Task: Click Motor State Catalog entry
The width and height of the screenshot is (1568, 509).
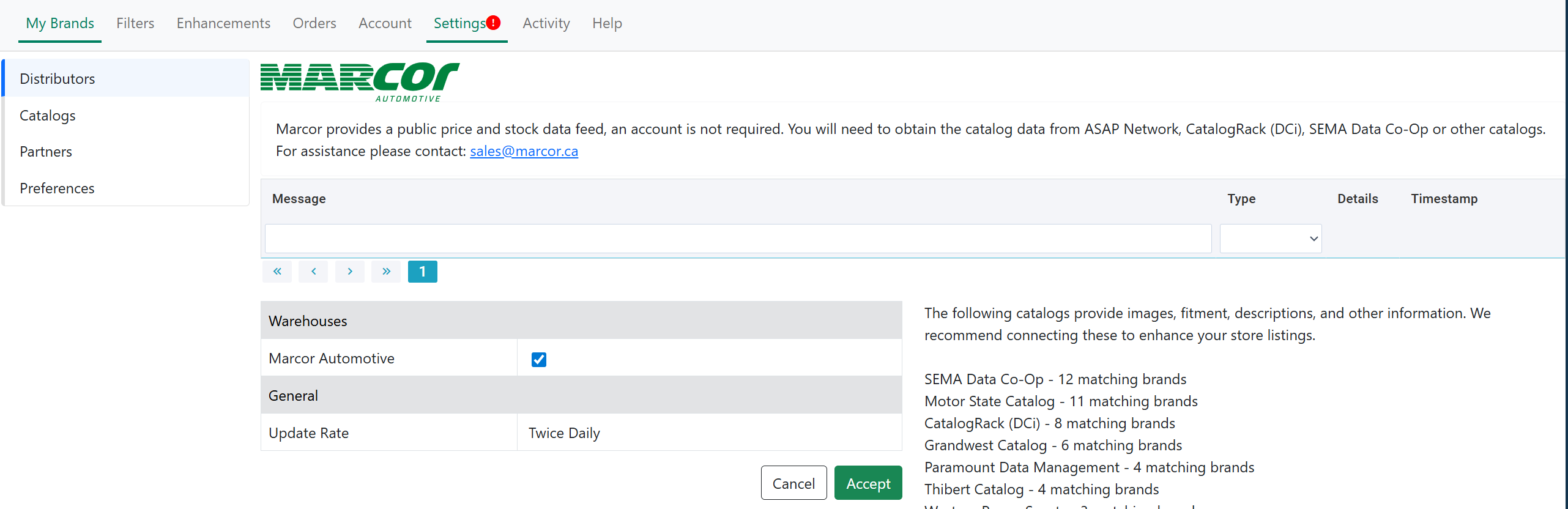Action: click(x=1061, y=401)
